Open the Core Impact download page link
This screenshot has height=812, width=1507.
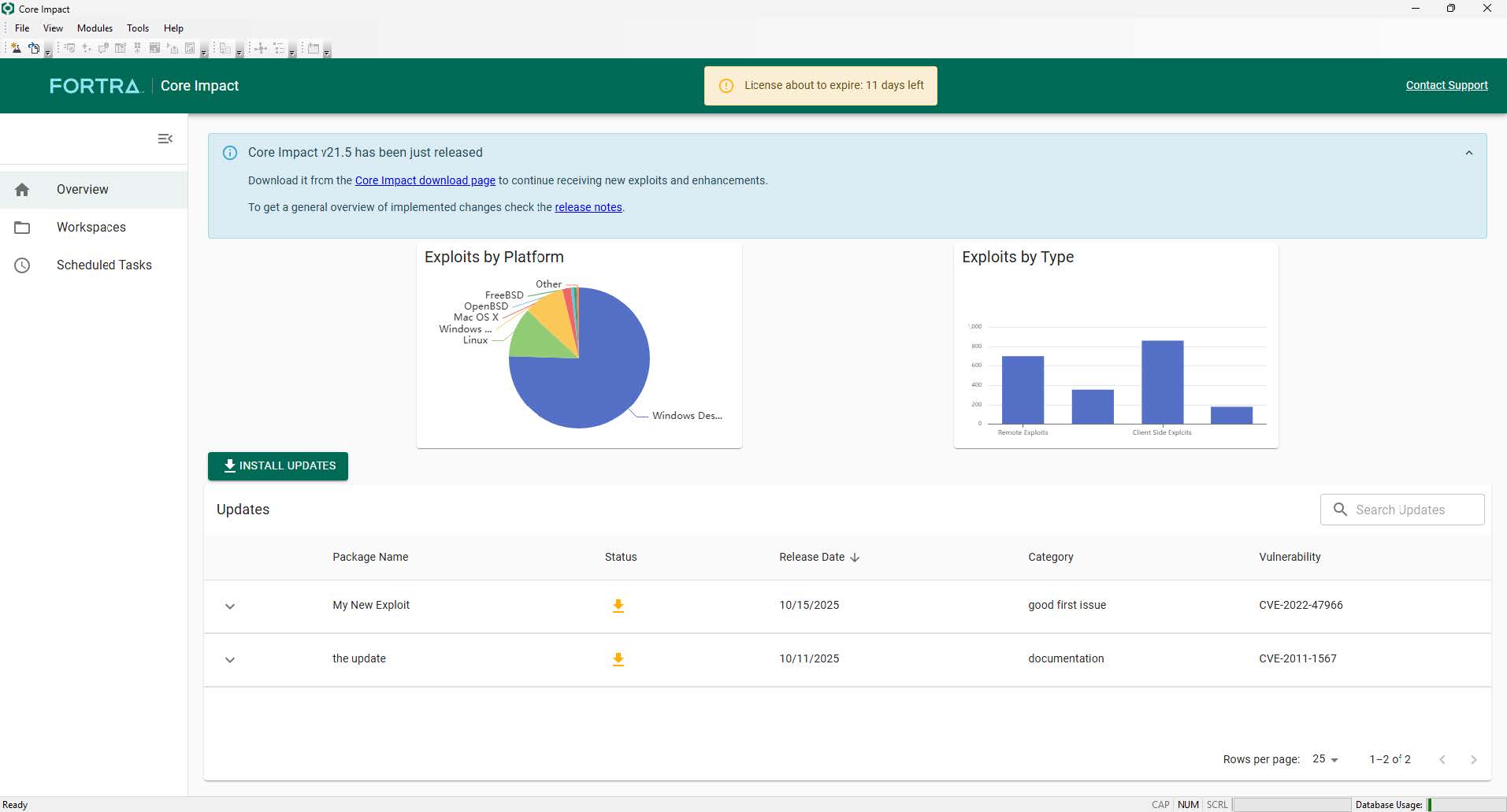point(425,180)
